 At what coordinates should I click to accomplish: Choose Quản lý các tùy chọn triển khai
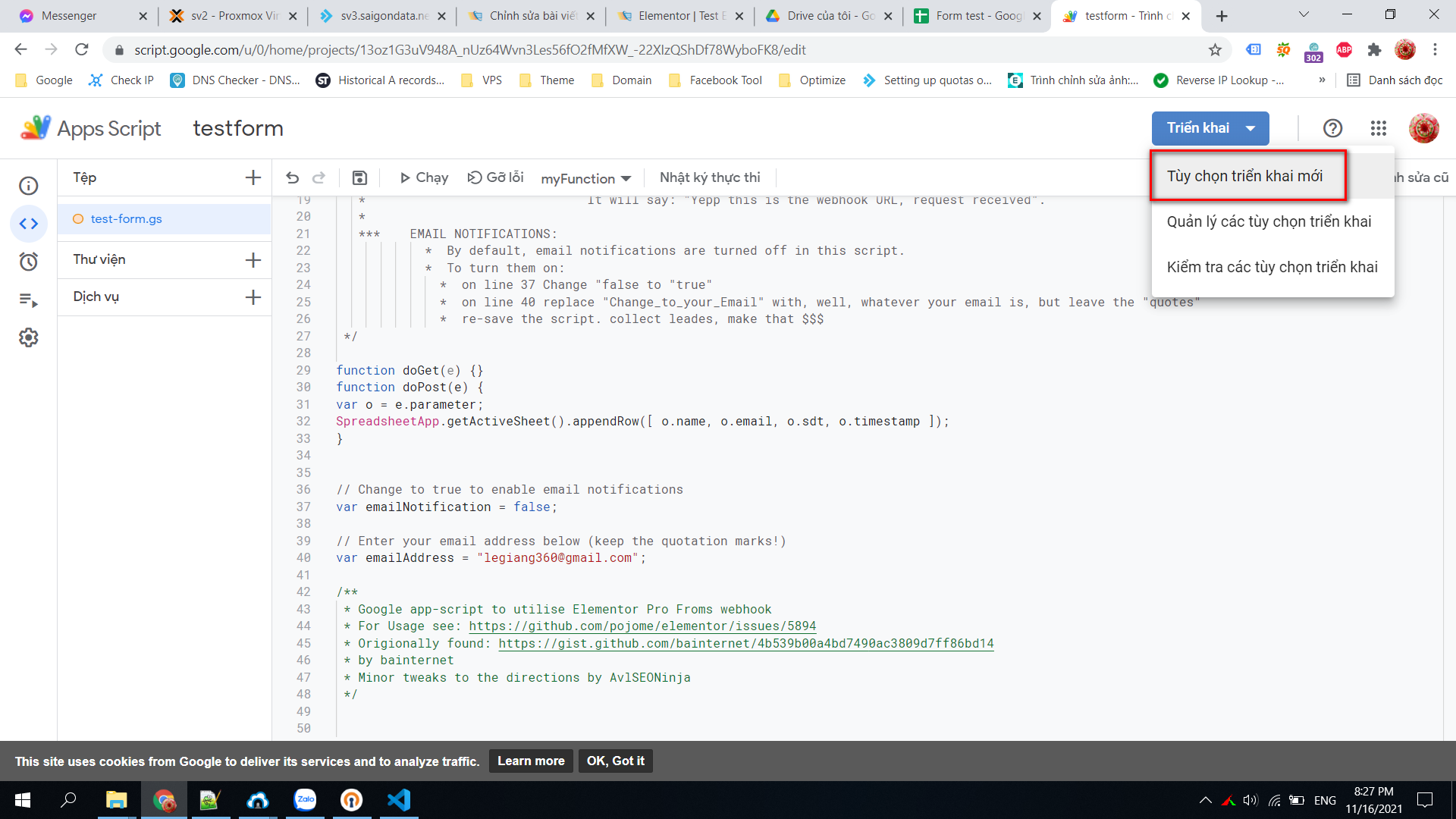tap(1272, 221)
